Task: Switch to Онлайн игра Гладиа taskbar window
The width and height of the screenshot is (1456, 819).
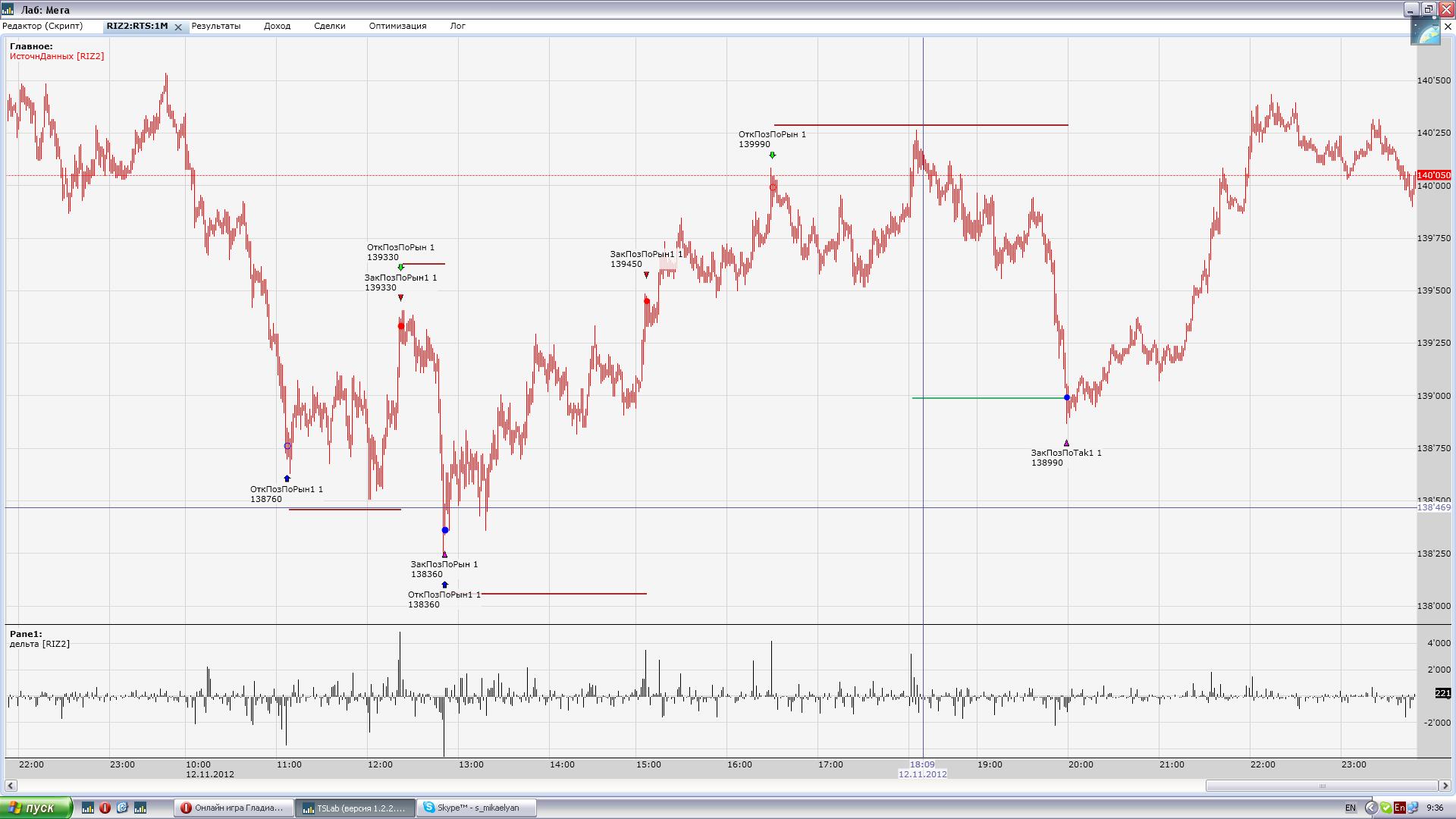Action: [233, 808]
